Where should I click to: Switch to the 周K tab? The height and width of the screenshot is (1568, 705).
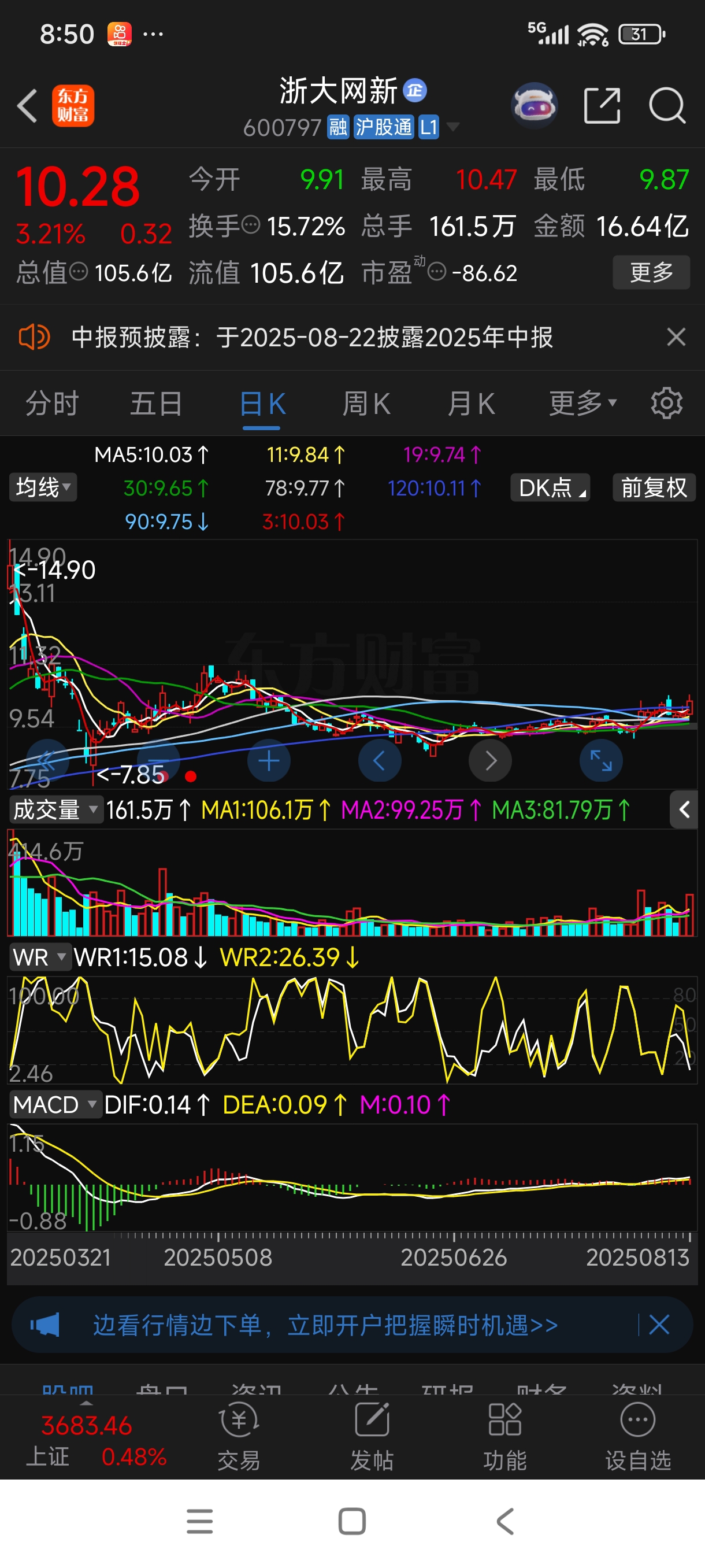coord(366,404)
